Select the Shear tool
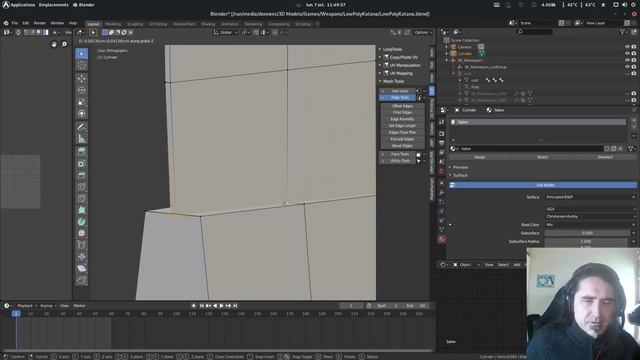 tap(82, 269)
